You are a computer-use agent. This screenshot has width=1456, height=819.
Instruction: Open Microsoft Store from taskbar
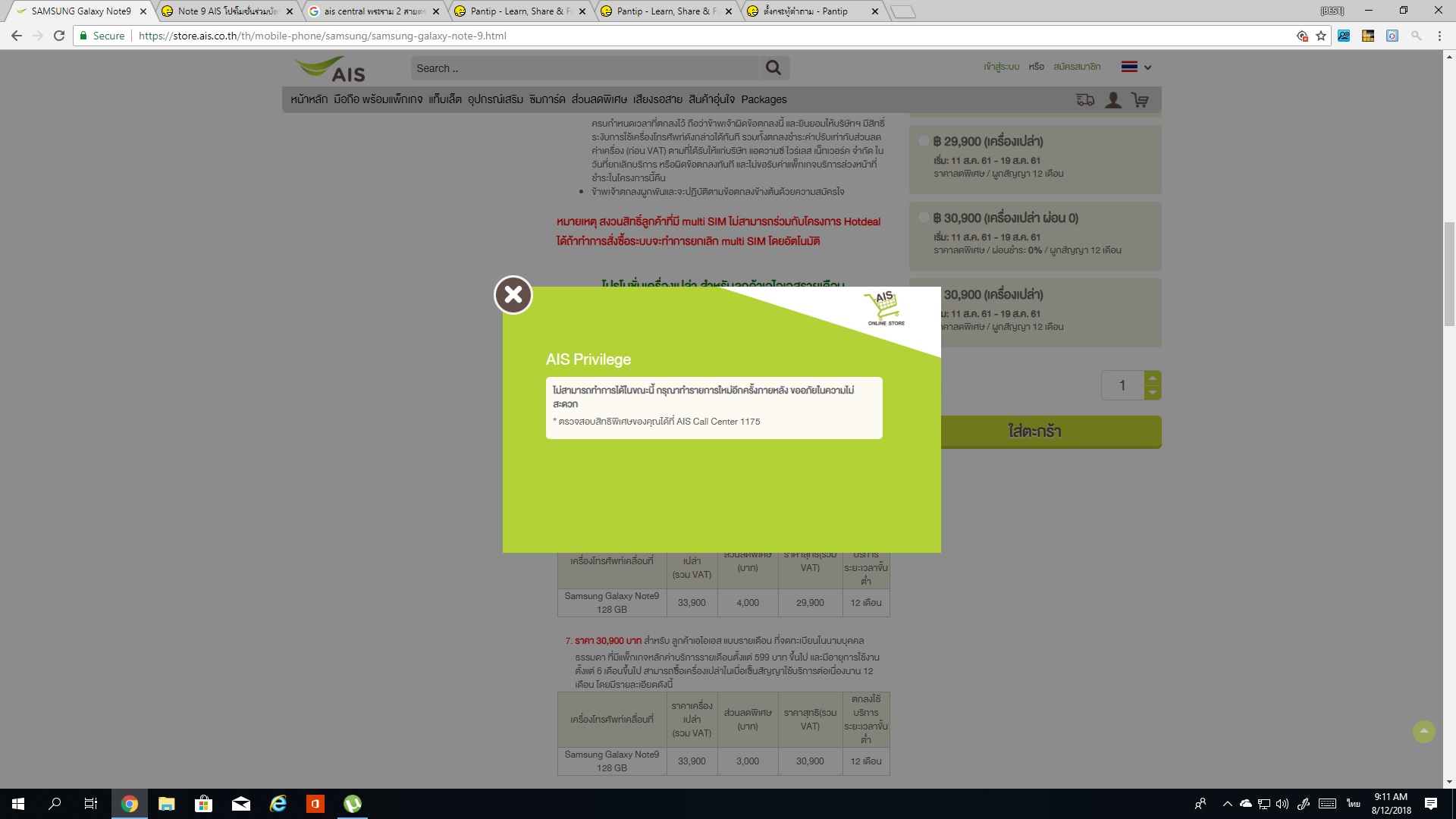click(x=203, y=804)
